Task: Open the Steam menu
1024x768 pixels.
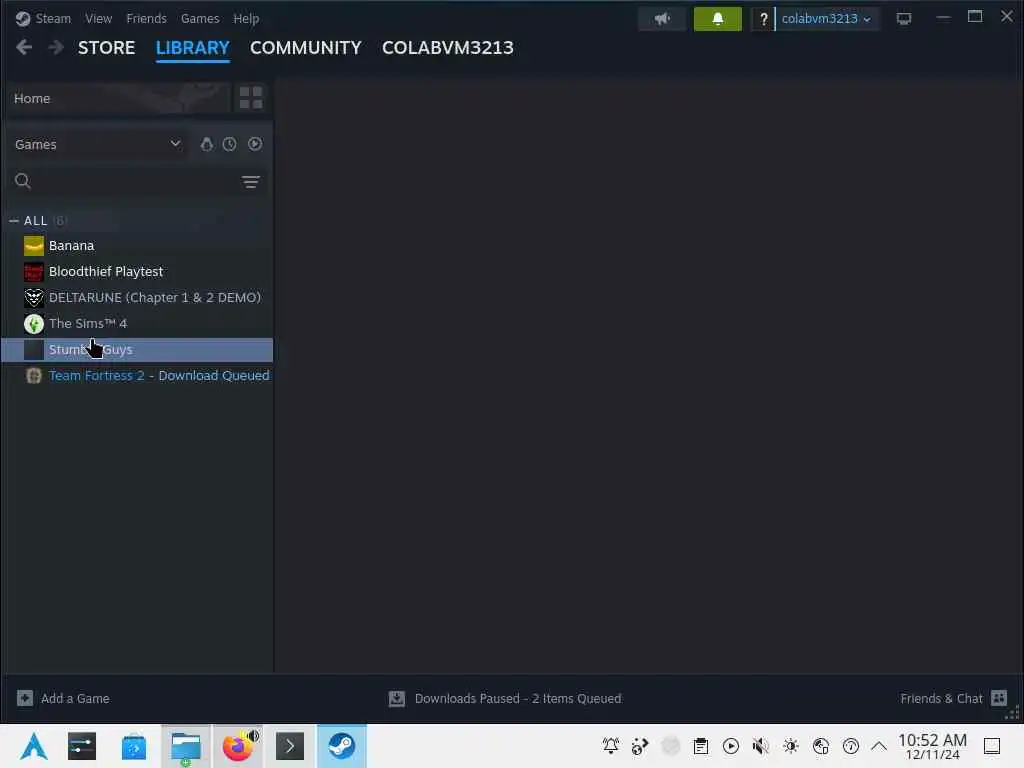Action: pos(53,18)
